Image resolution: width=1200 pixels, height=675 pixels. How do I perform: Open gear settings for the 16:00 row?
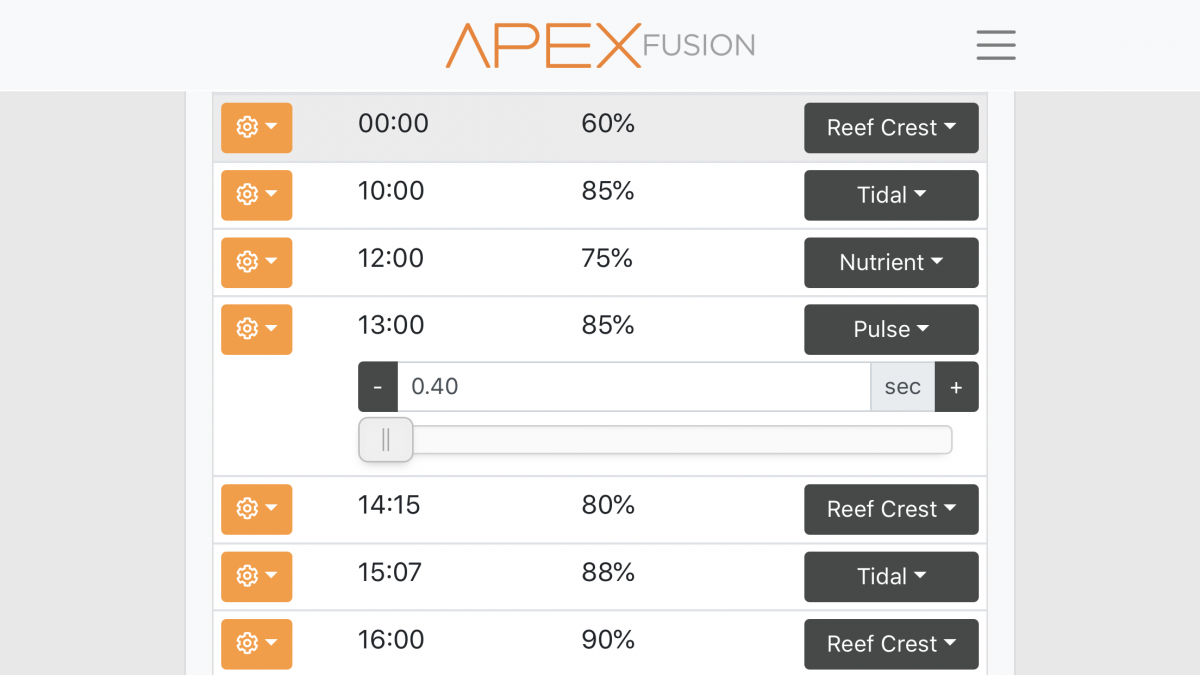(256, 643)
